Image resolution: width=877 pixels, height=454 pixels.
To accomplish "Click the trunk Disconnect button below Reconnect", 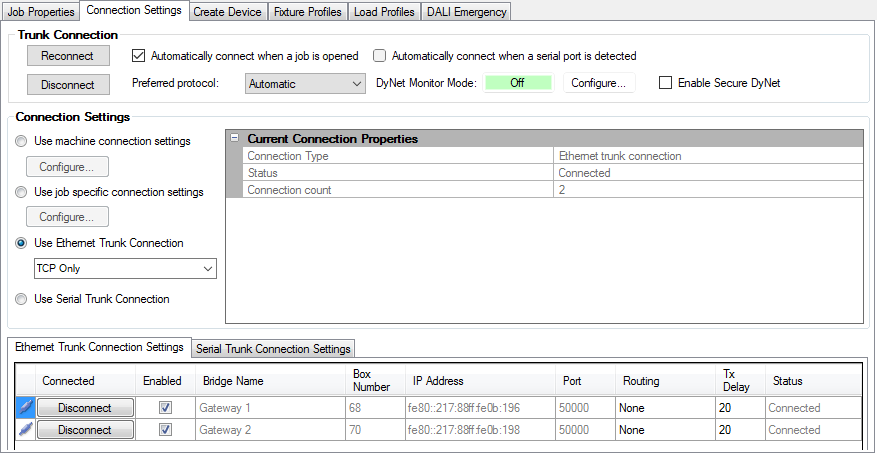I will (x=68, y=85).
